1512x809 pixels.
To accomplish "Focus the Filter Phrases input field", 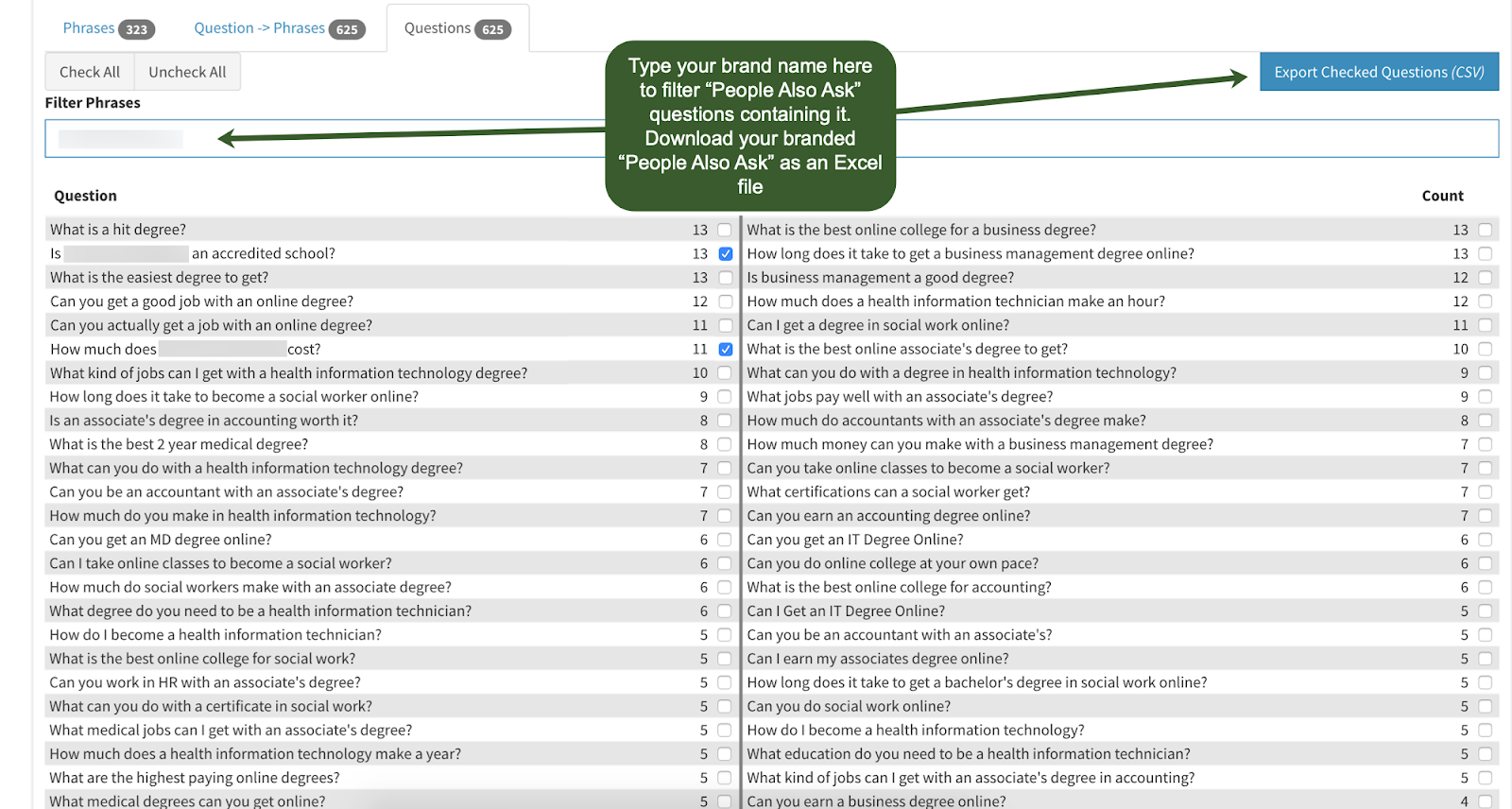I will (x=771, y=138).
